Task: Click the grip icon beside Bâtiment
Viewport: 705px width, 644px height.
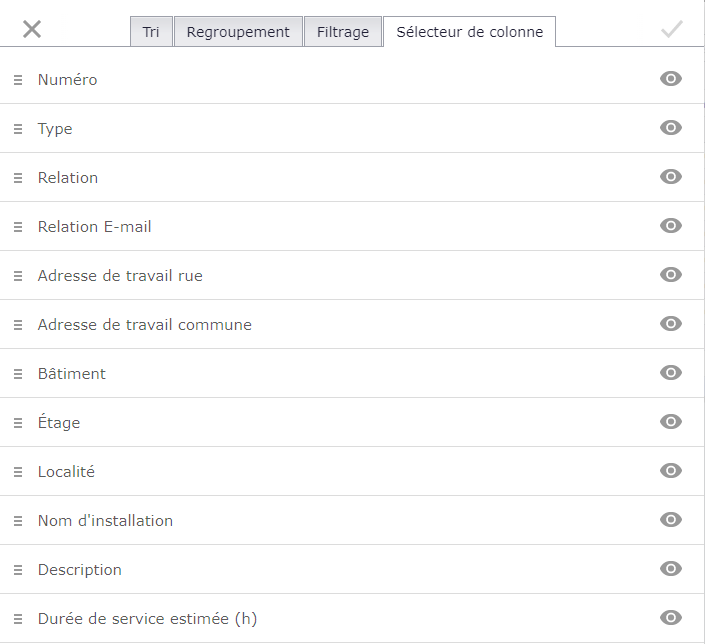Action: (x=18, y=374)
